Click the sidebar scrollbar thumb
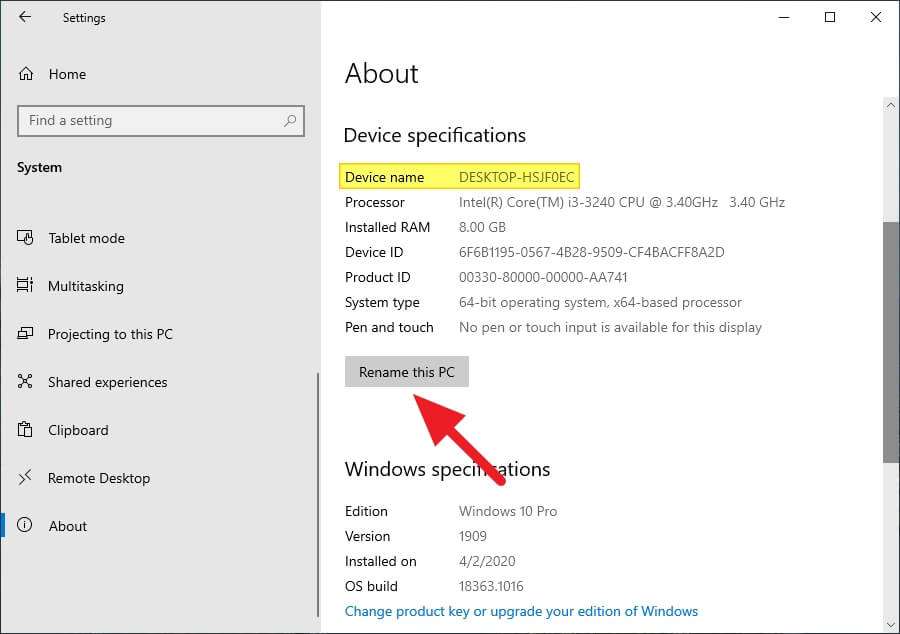This screenshot has height=634, width=900. pos(318,495)
